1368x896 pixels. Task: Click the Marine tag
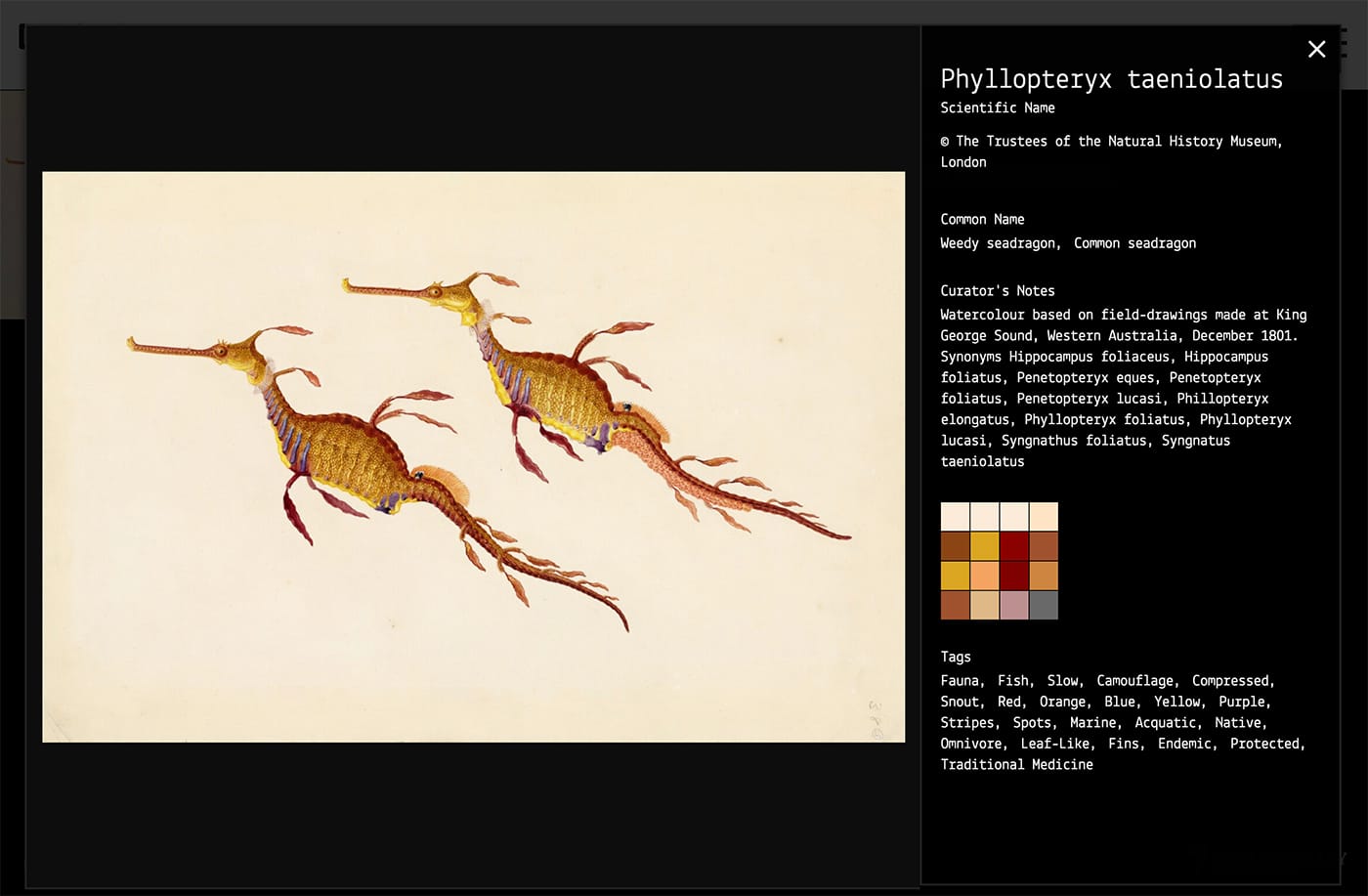1092,722
